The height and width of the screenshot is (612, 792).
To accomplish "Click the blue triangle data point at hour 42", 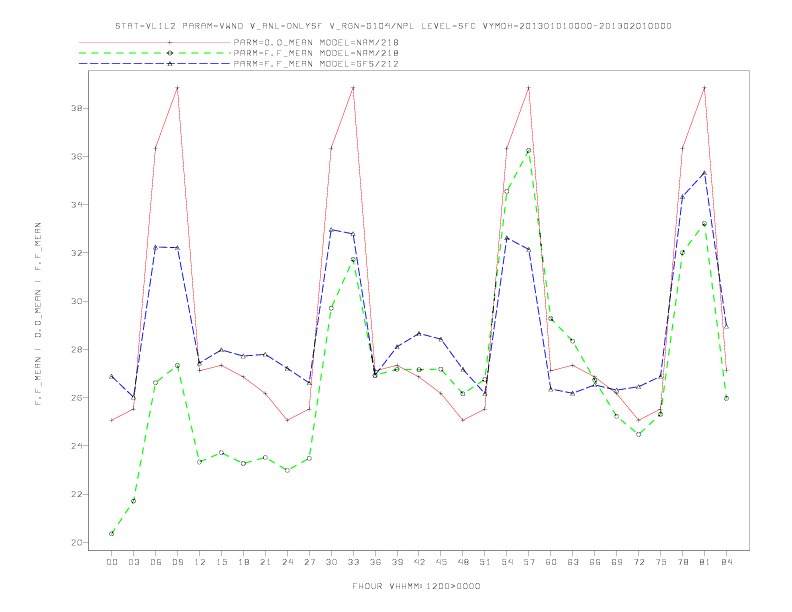I will (419, 333).
